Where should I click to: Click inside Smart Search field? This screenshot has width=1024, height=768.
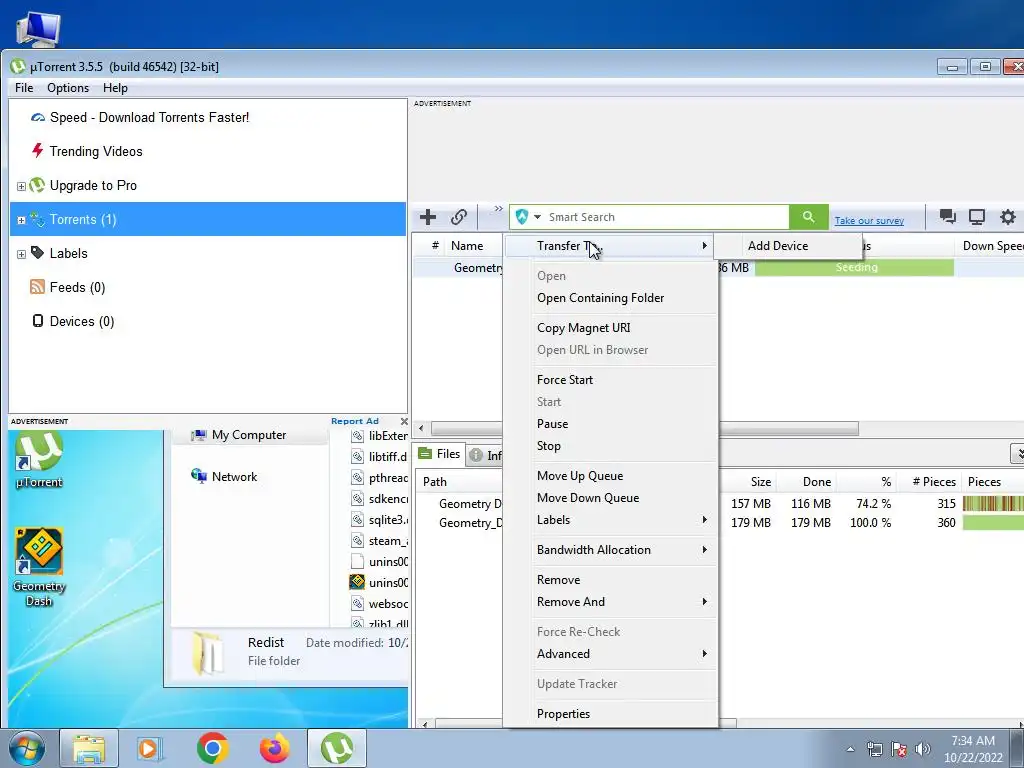666,217
